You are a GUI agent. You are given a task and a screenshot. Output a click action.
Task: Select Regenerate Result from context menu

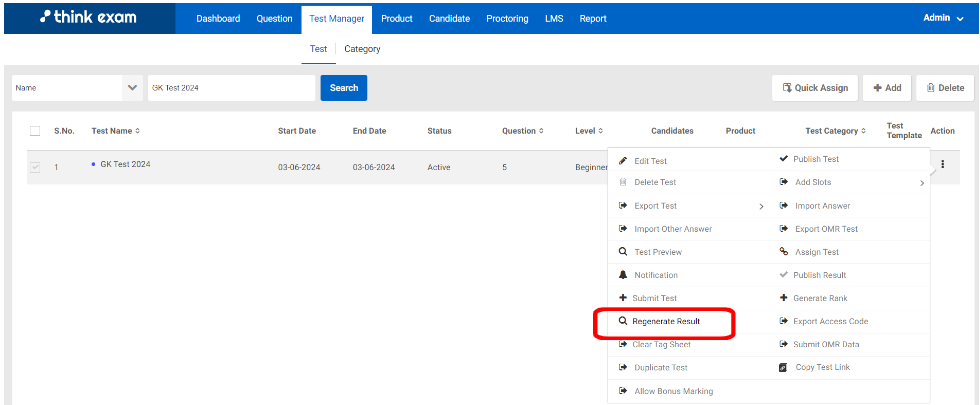(665, 322)
